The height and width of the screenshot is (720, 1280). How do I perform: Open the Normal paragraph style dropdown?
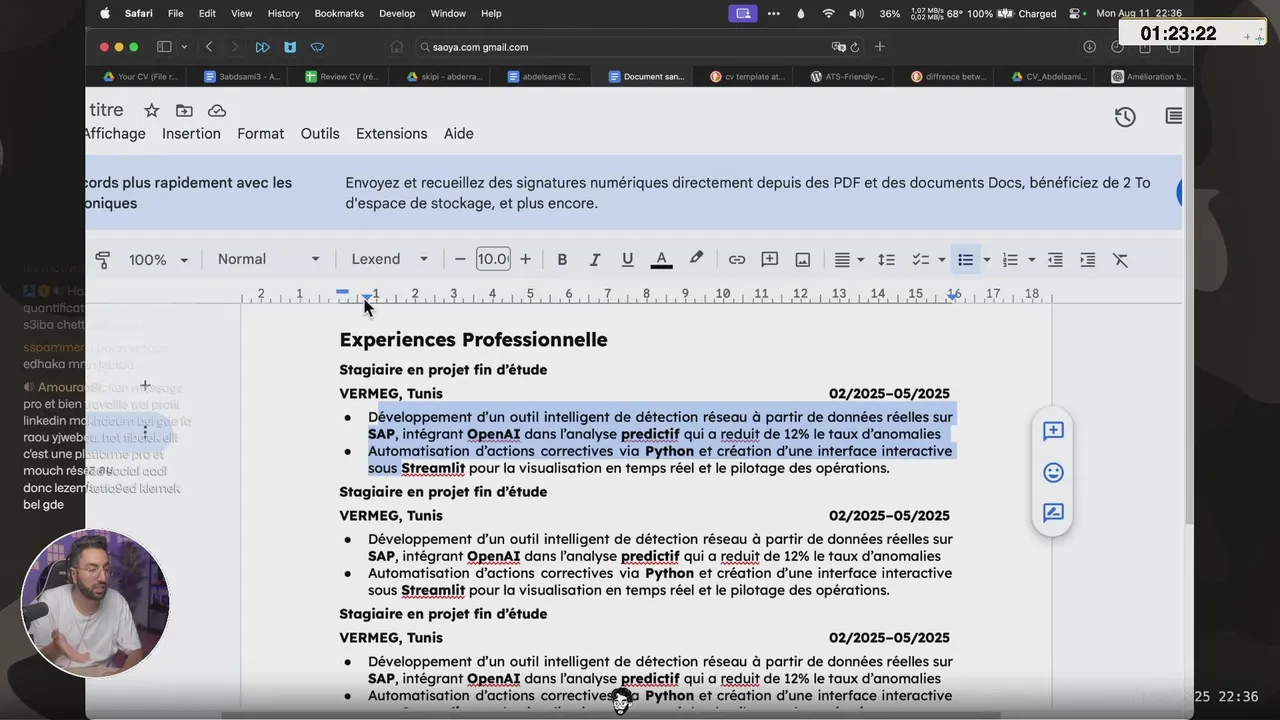[269, 259]
